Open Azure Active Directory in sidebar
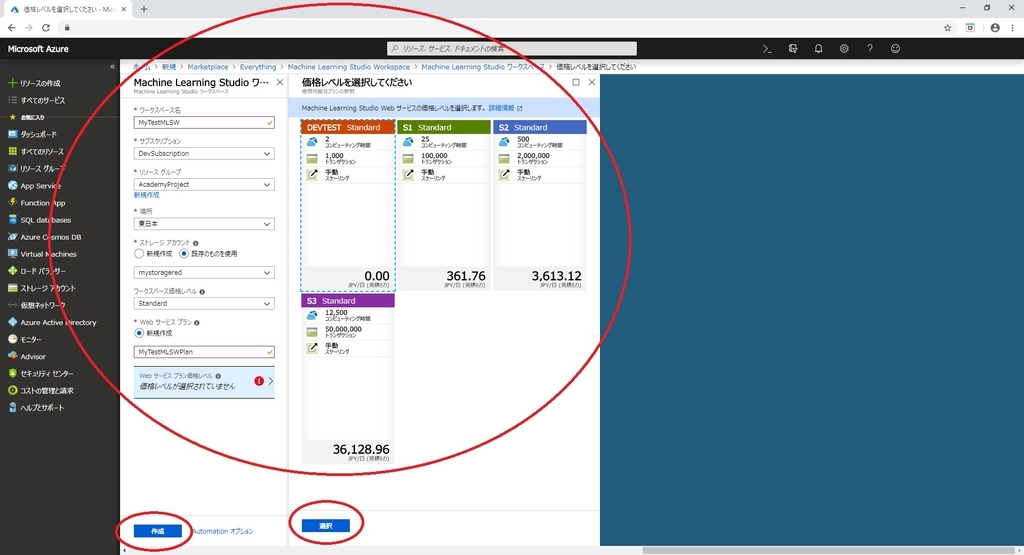This screenshot has height=555, width=1024. pyautogui.click(x=59, y=322)
